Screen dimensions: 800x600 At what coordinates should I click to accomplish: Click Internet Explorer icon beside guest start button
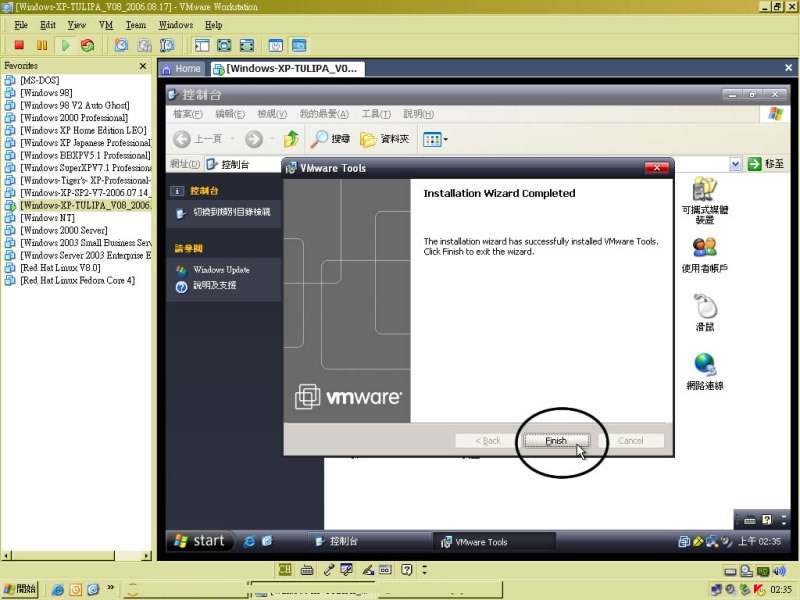pyautogui.click(x=249, y=541)
